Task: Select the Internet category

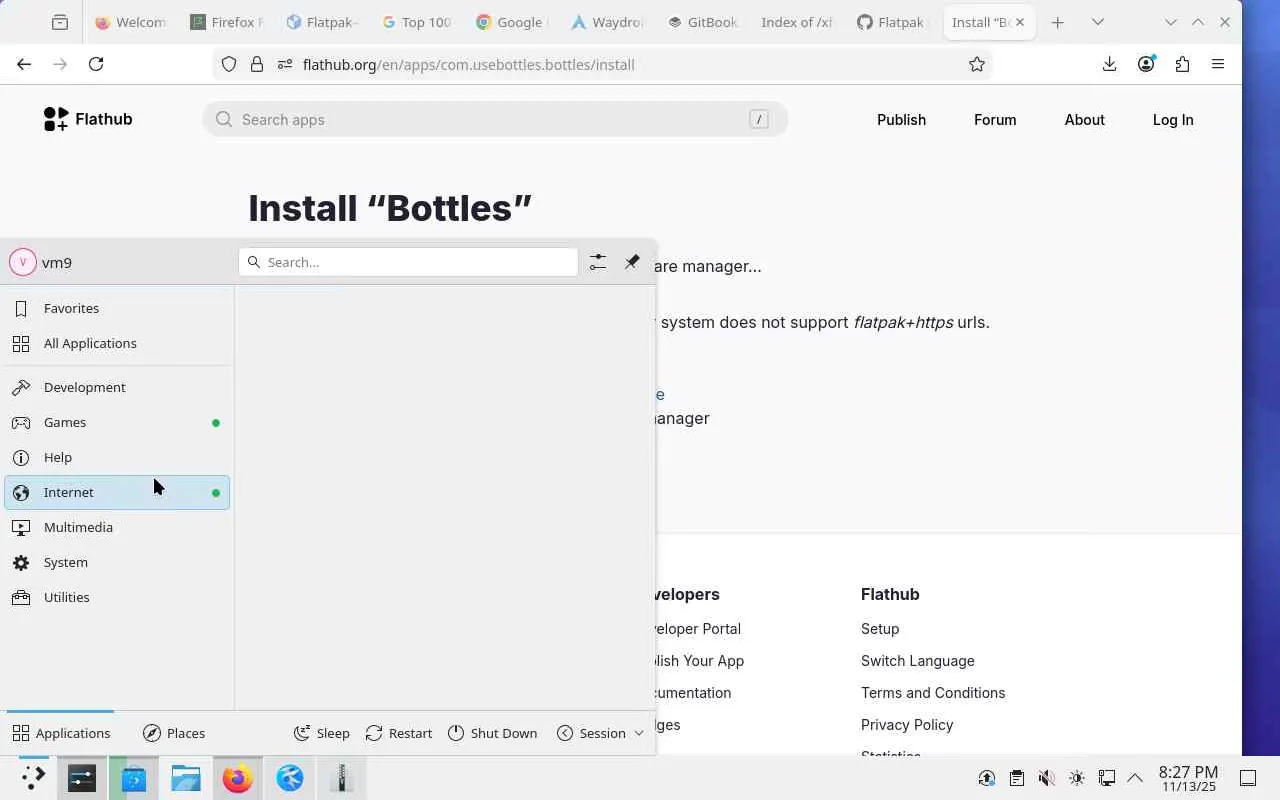Action: click(x=117, y=492)
